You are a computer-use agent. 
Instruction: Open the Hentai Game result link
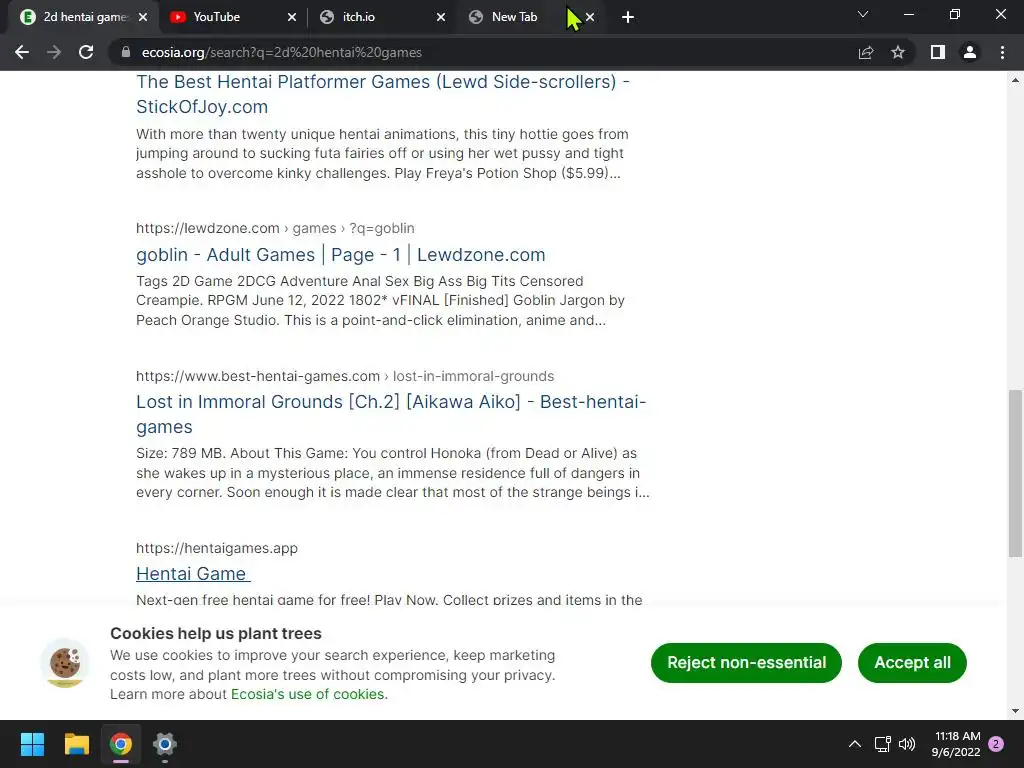click(193, 573)
